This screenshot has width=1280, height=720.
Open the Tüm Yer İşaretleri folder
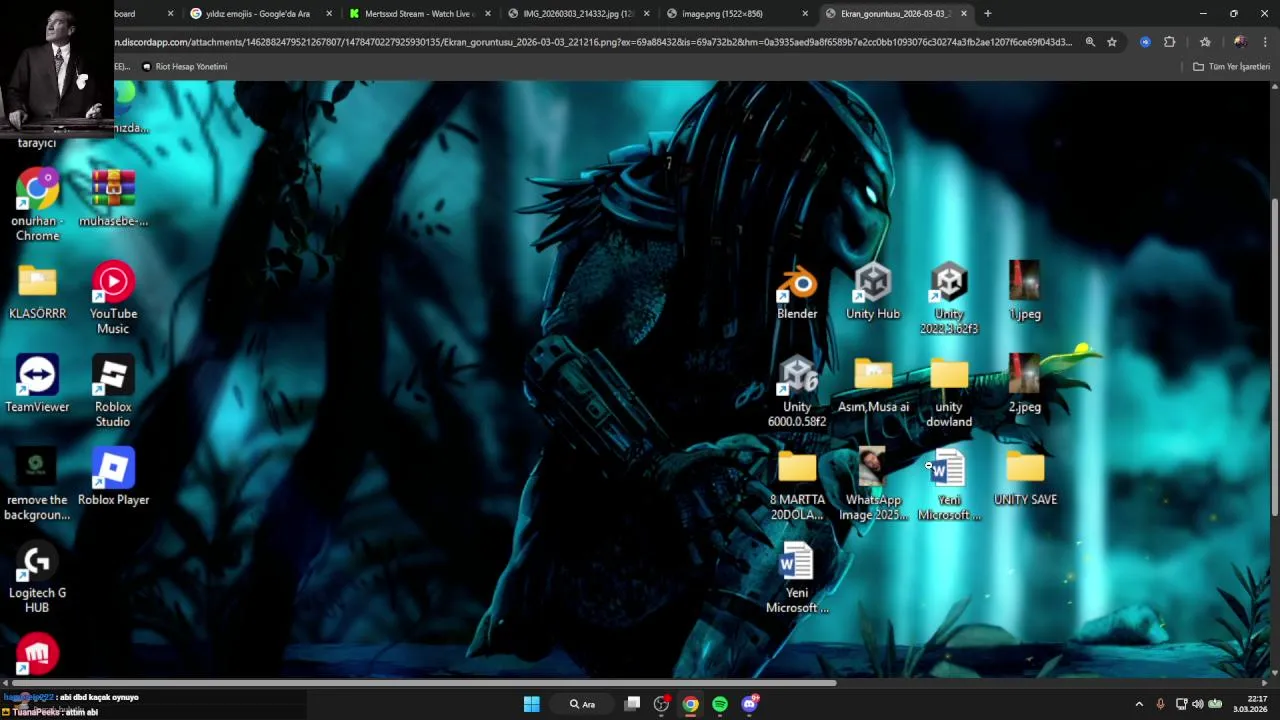tap(1232, 67)
